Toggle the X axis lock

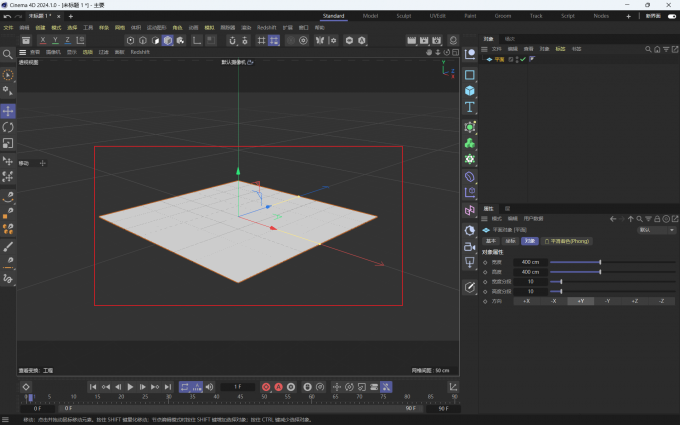pyautogui.click(x=42, y=40)
